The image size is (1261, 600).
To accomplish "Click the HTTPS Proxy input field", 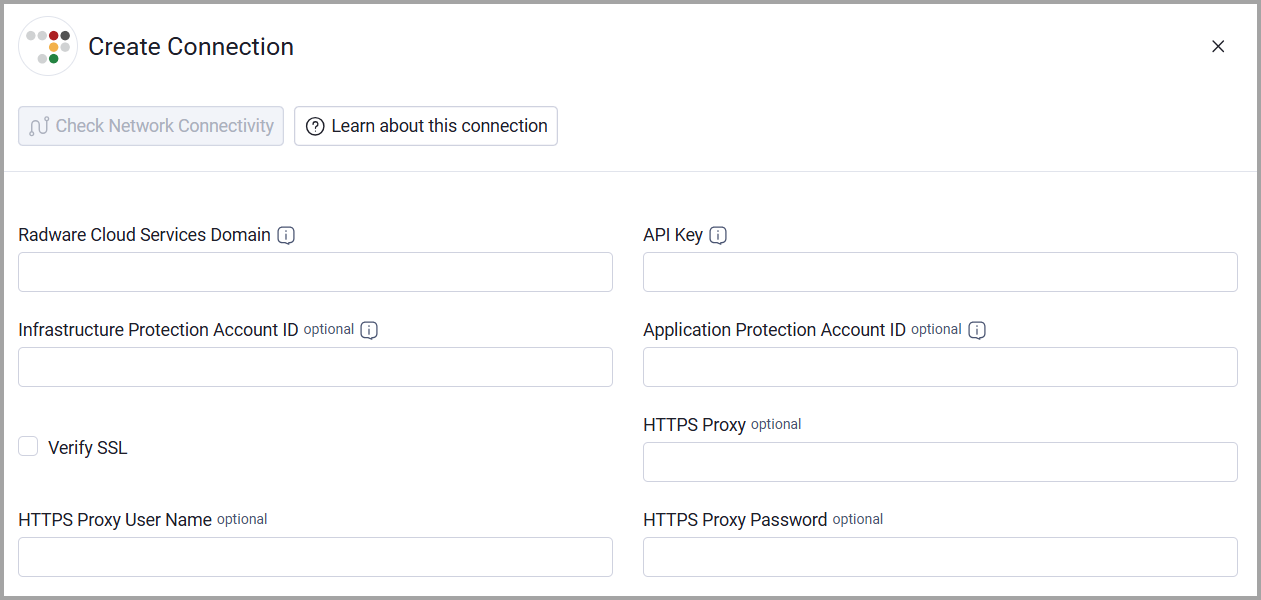I will click(940, 462).
